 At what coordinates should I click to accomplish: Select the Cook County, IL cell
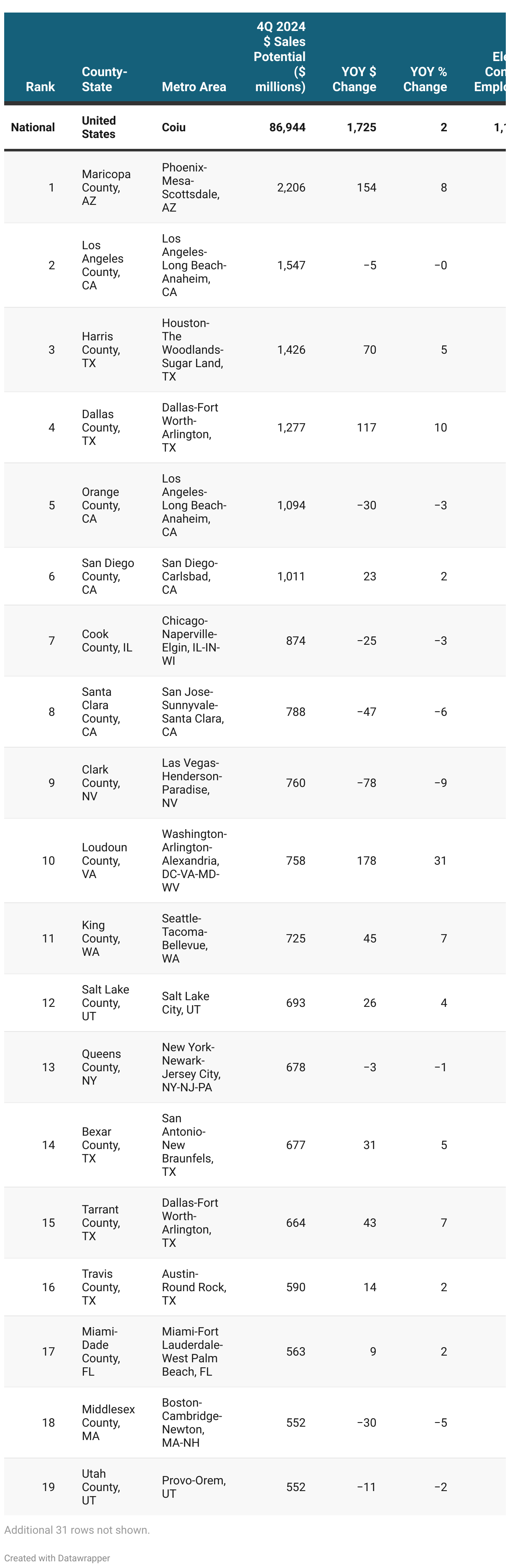pos(107,641)
